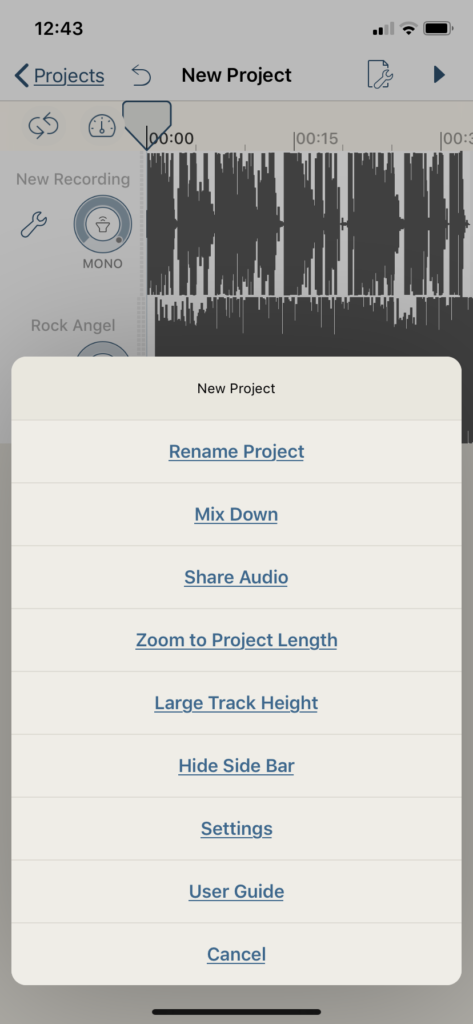Tap Share Audio in the sheet
The width and height of the screenshot is (473, 1024).
pos(236,577)
